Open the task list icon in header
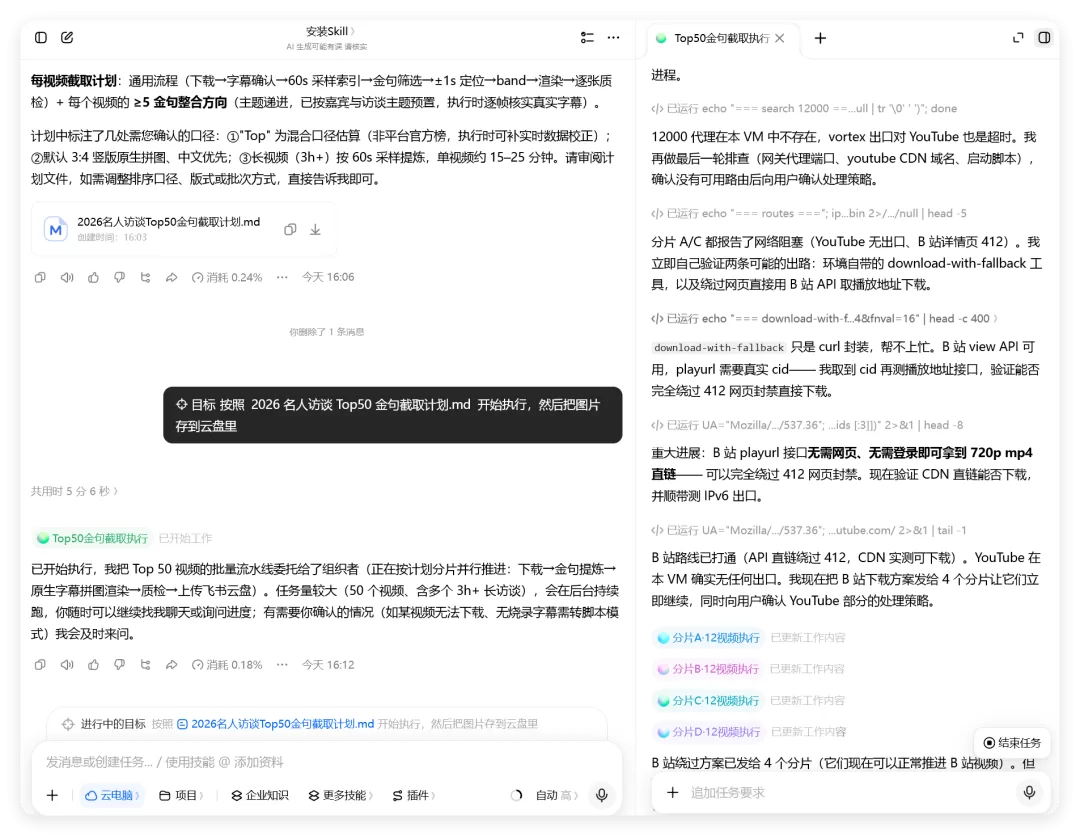Image resolution: width=1080 pixels, height=836 pixels. coord(587,38)
